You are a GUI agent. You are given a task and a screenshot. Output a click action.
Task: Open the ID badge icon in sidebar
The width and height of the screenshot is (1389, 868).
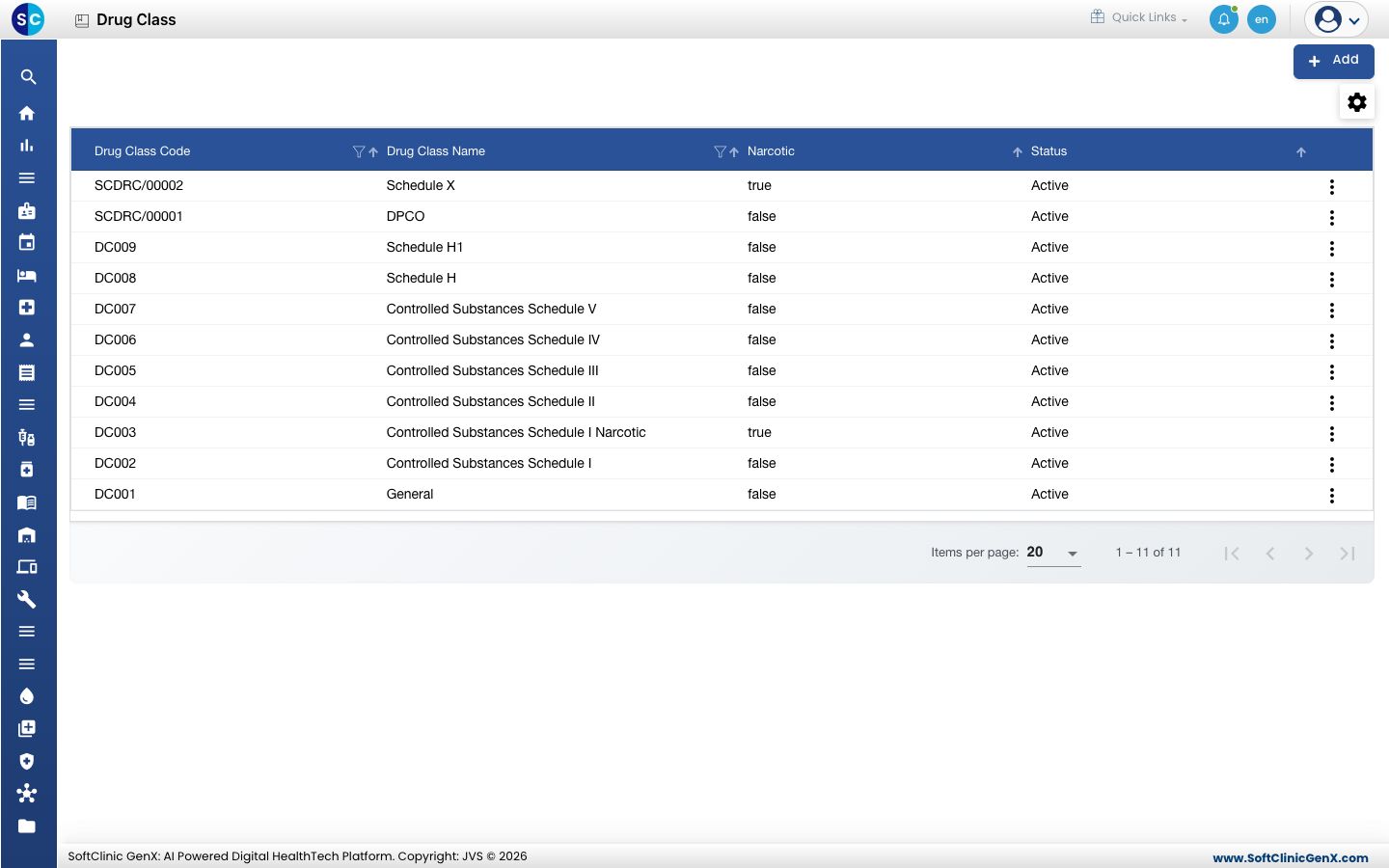pos(27,210)
